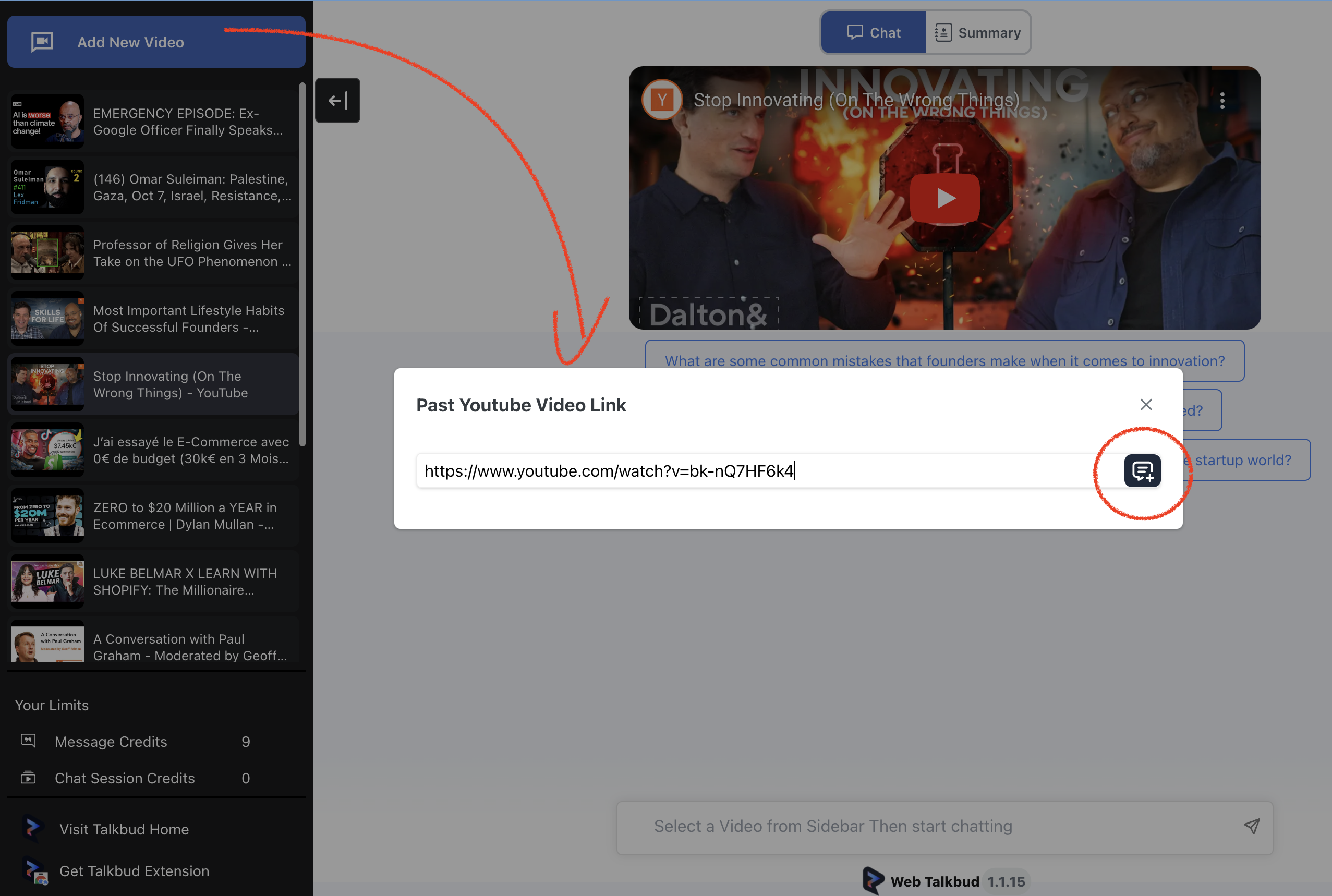Screen dimensions: 1332x896
Task: Open Visit Talkbud Home link
Action: [124, 829]
